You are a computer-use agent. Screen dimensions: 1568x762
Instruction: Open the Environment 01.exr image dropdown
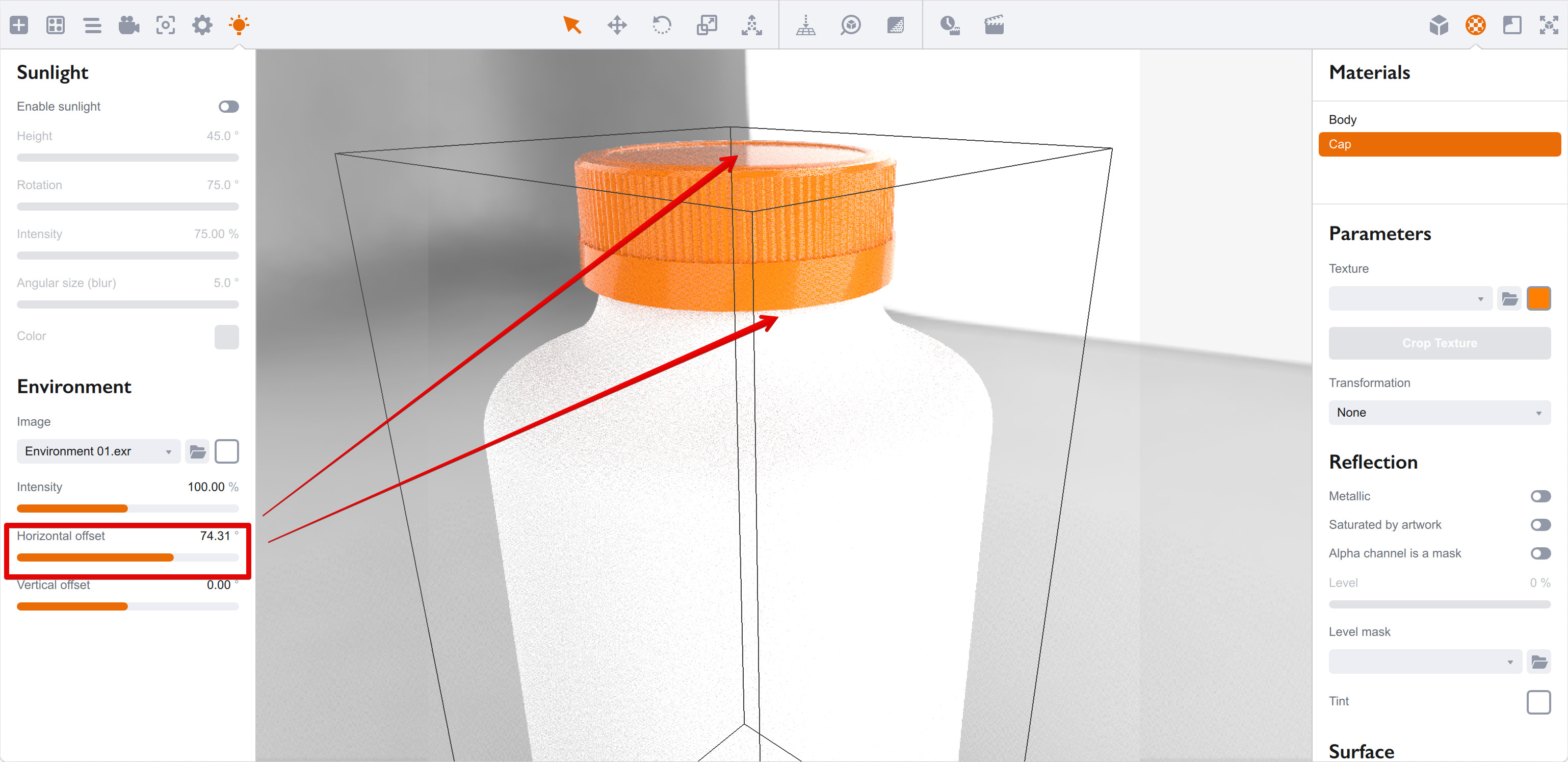(98, 451)
